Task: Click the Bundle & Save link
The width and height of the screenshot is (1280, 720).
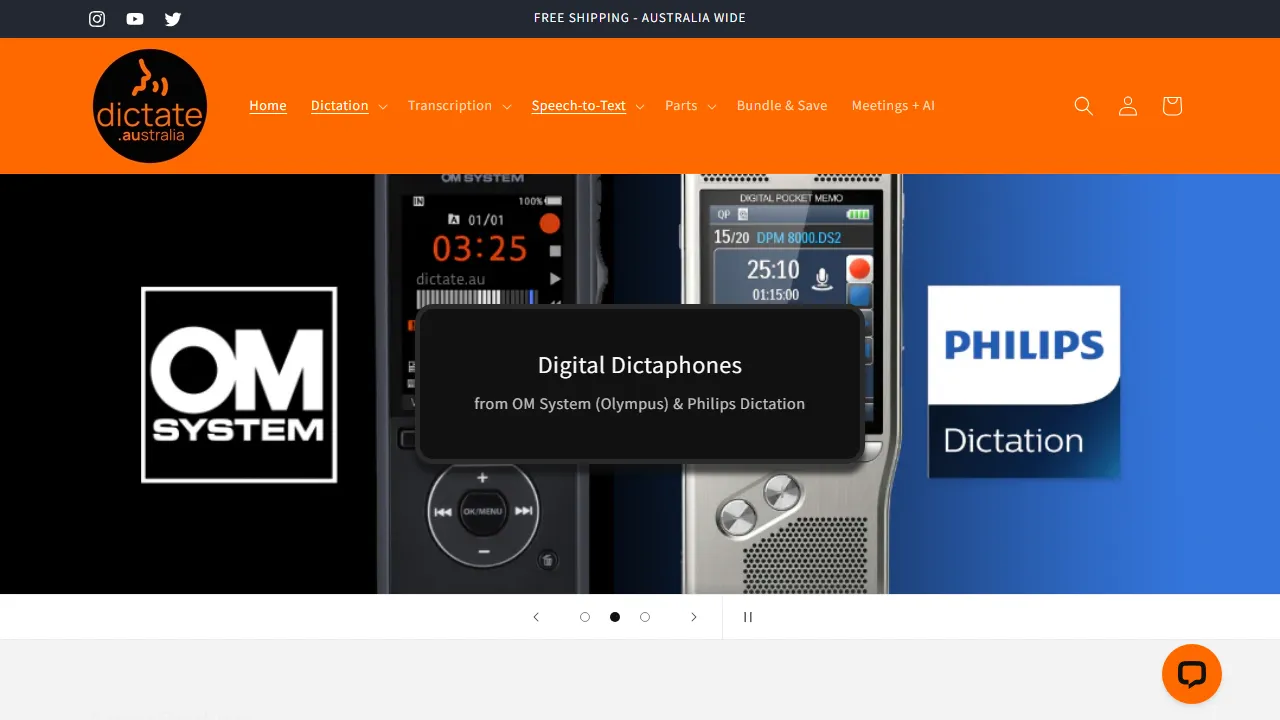Action: [x=782, y=105]
